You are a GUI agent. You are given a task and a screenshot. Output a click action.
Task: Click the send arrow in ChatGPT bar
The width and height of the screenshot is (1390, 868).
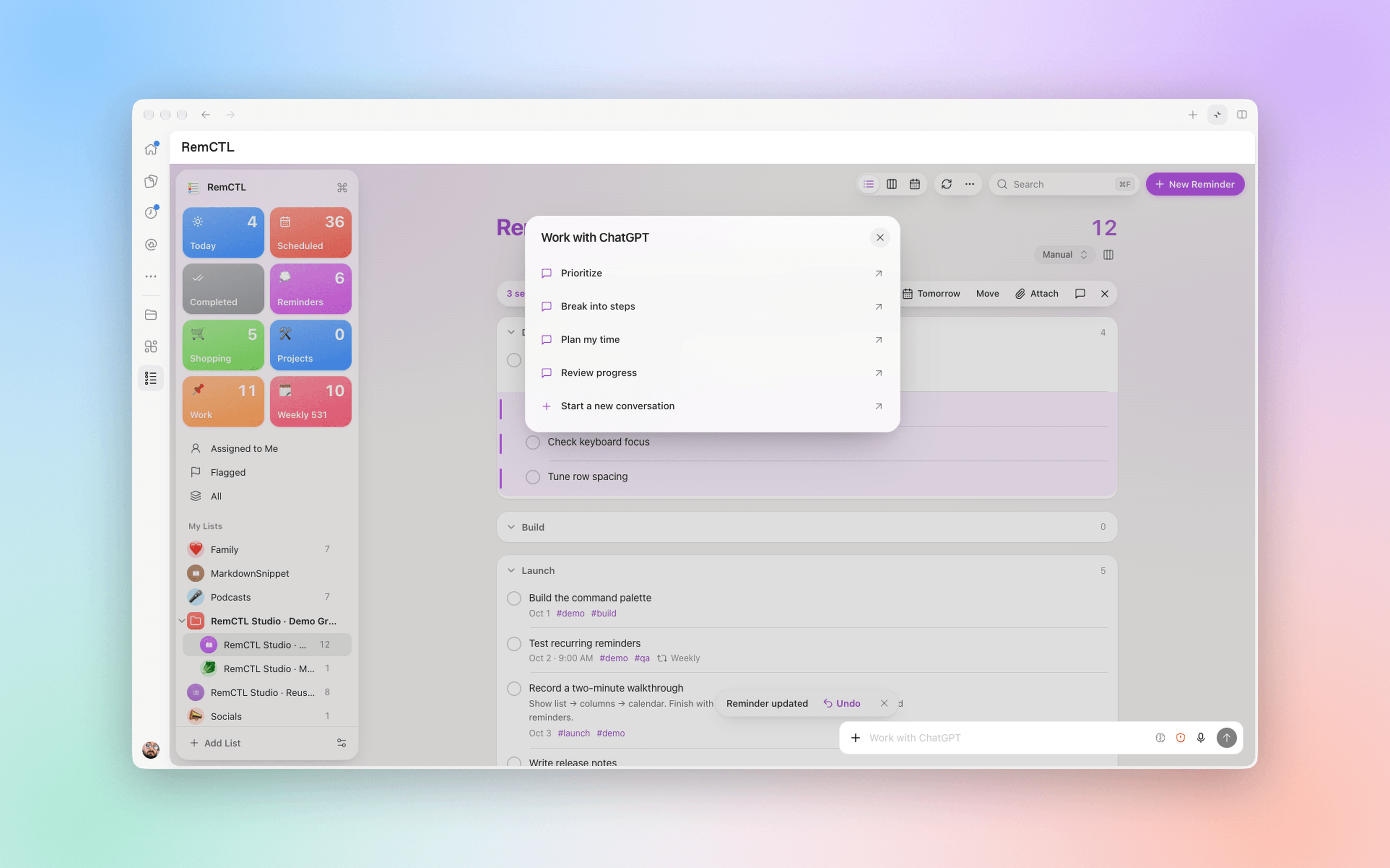click(1226, 738)
